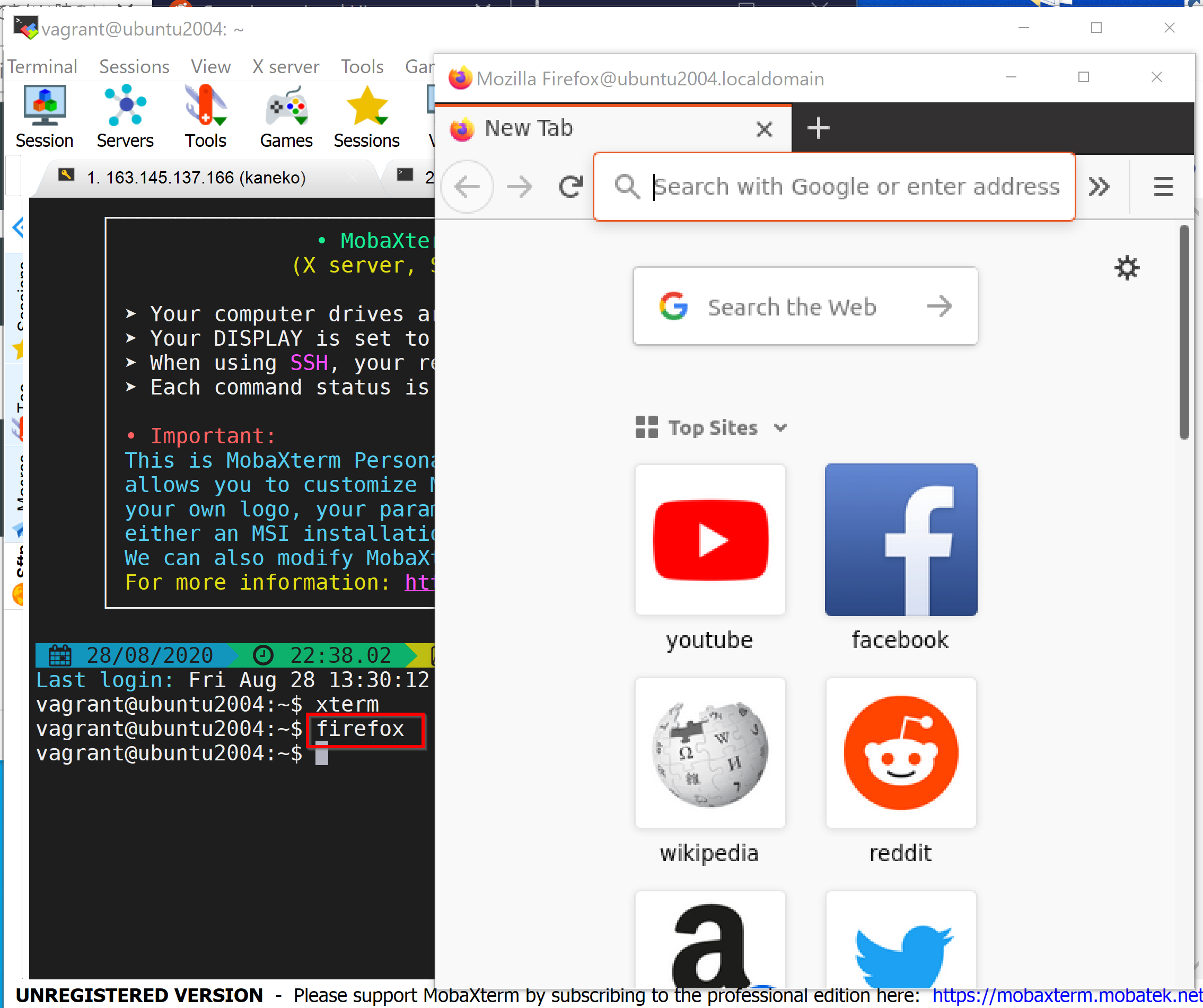Screen dimensions: 1203x1008
Task: Open the twitter top site tile
Action: pos(901,940)
